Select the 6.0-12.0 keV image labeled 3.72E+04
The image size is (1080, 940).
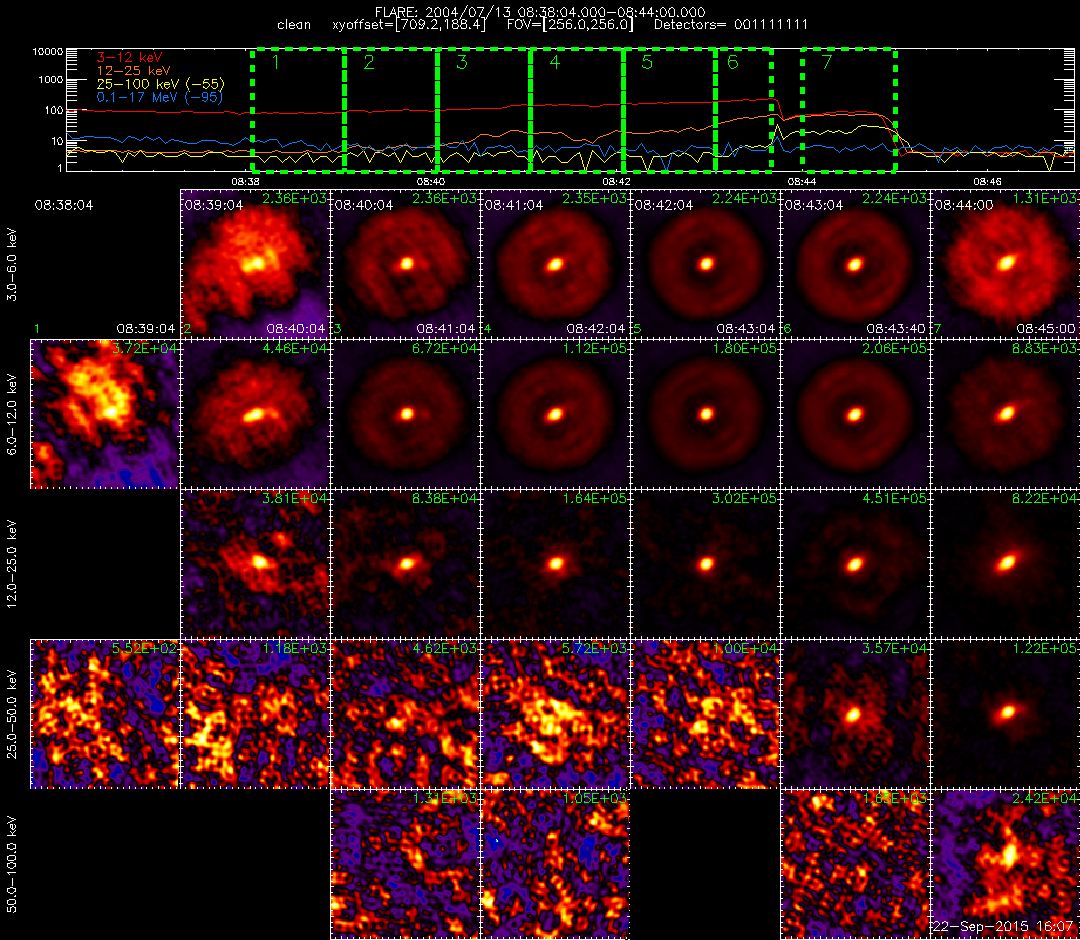pyautogui.click(x=105, y=414)
